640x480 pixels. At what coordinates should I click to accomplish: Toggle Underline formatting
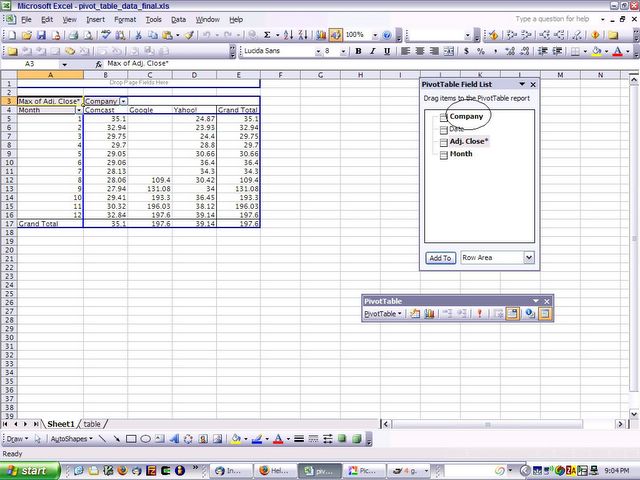click(387, 51)
